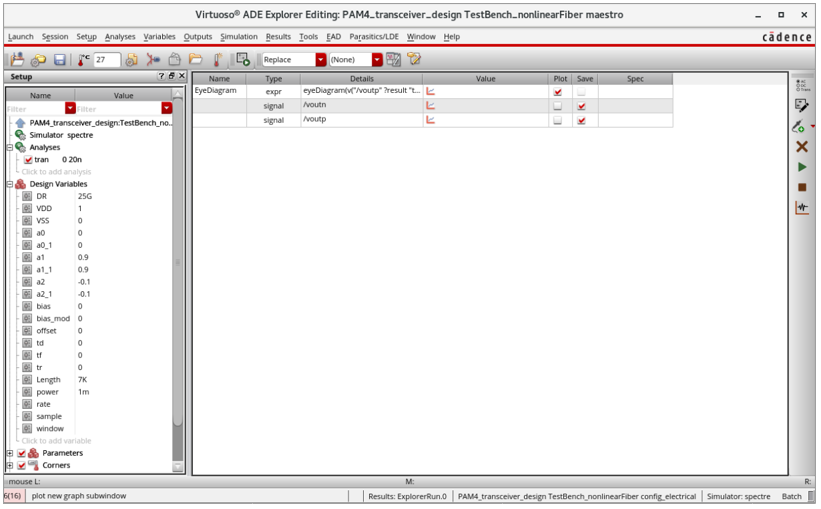The height and width of the screenshot is (509, 821).
Task: Click the edit variables pencil sidebar icon
Action: [x=802, y=105]
